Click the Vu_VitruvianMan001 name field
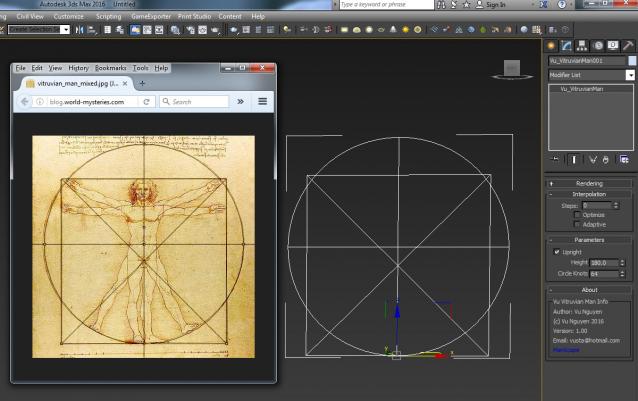Image resolution: width=638 pixels, height=401 pixels. 586,61
